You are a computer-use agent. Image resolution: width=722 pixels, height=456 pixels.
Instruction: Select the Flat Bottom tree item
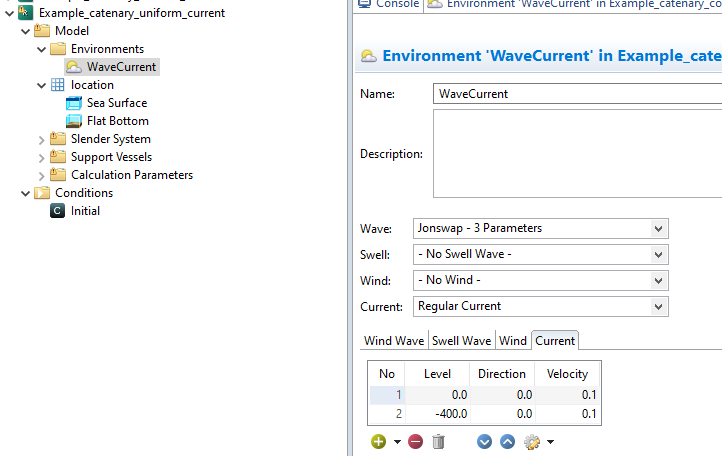(117, 121)
